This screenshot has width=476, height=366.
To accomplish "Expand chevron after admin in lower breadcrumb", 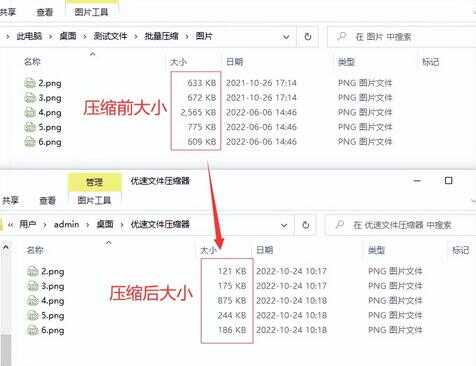I will [88, 225].
